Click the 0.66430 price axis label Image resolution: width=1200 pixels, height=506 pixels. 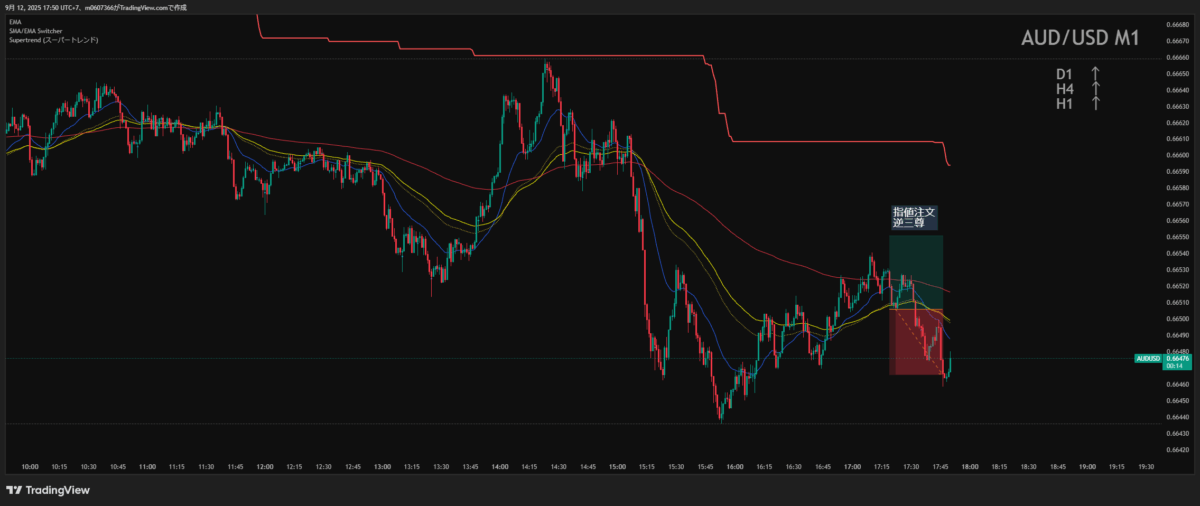click(1176, 433)
